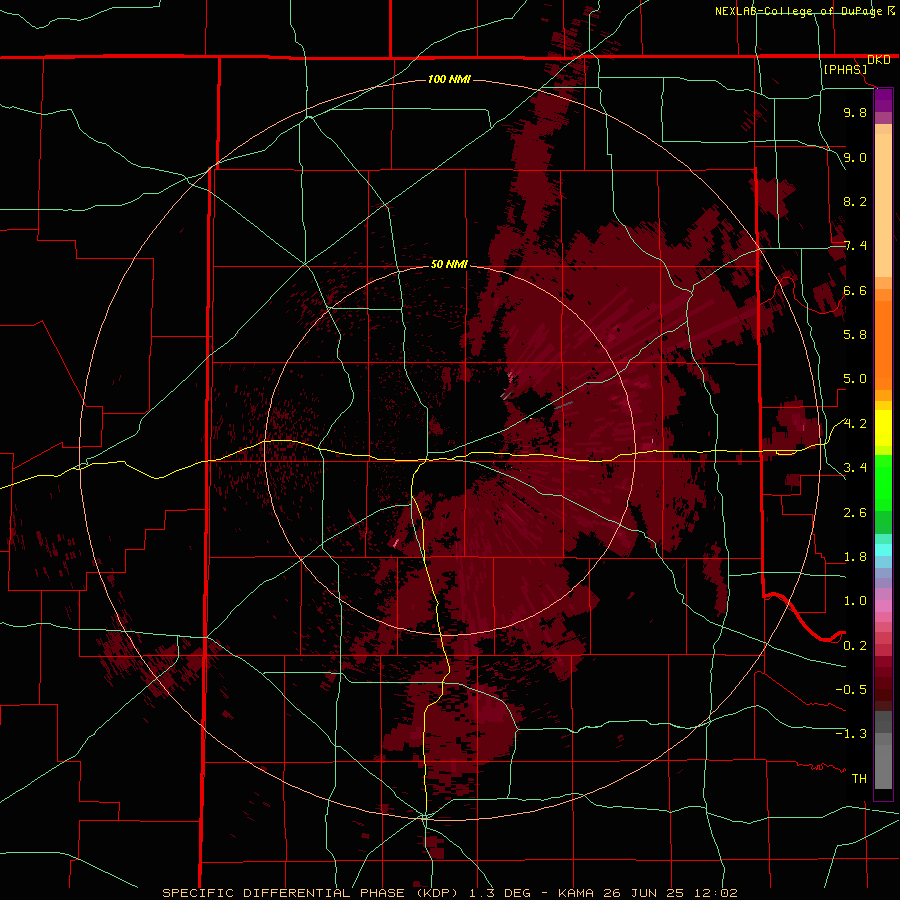Click the 0.2 value on color scale
This screenshot has height=900, width=900.
(x=855, y=646)
